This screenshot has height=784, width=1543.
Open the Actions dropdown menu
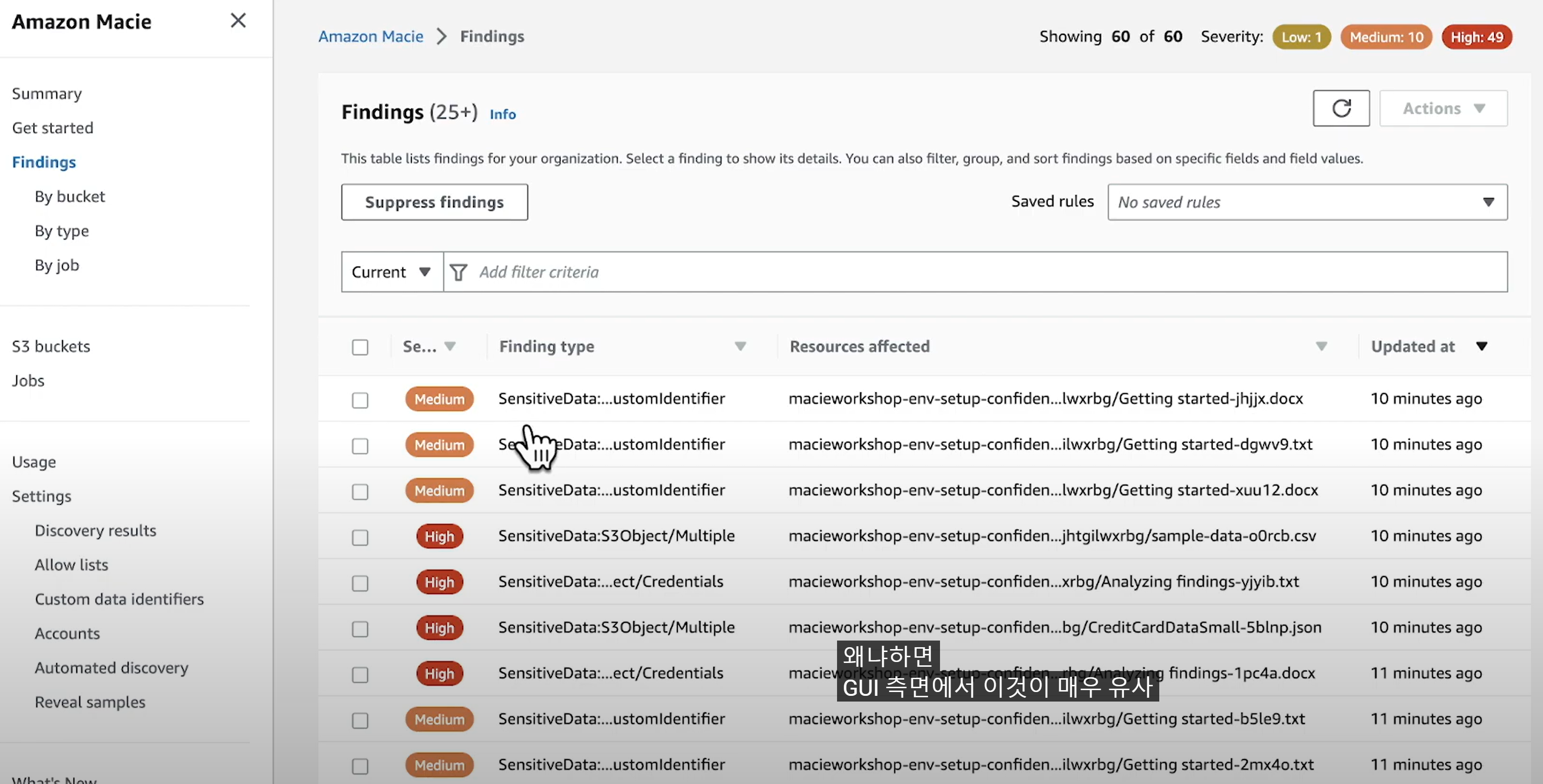pos(1442,108)
